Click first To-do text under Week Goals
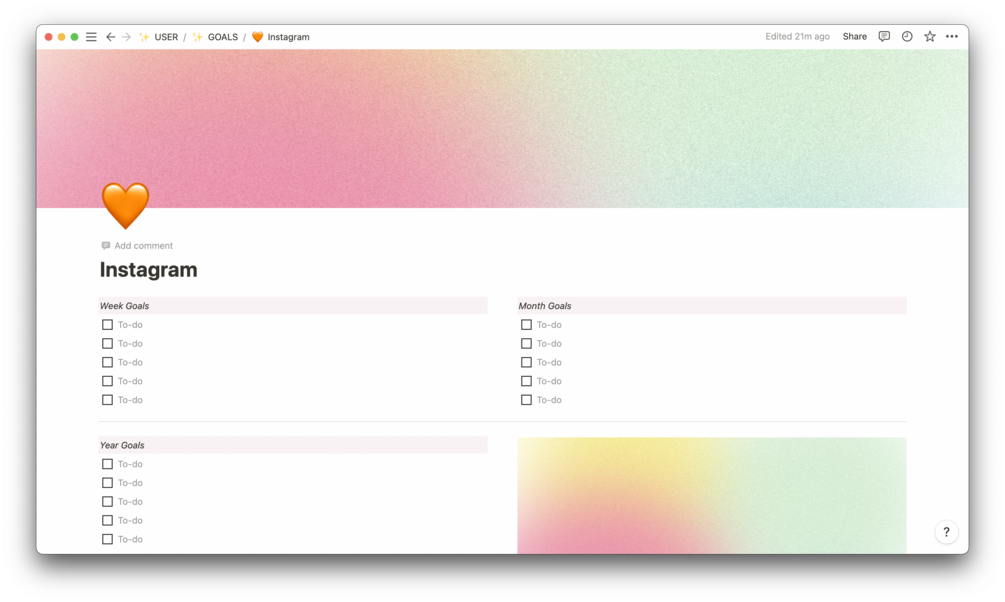The width and height of the screenshot is (1005, 602). pos(130,325)
